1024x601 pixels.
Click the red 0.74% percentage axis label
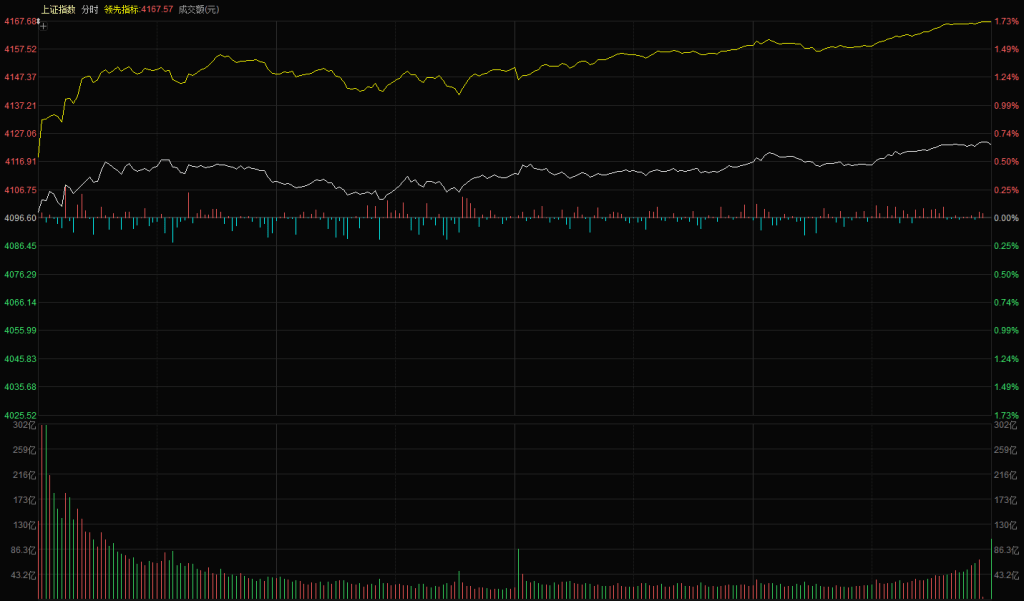coord(1005,133)
